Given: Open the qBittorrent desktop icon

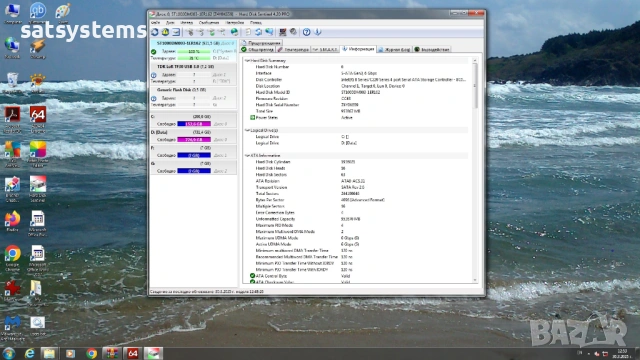Looking at the screenshot, I should click(38, 12).
